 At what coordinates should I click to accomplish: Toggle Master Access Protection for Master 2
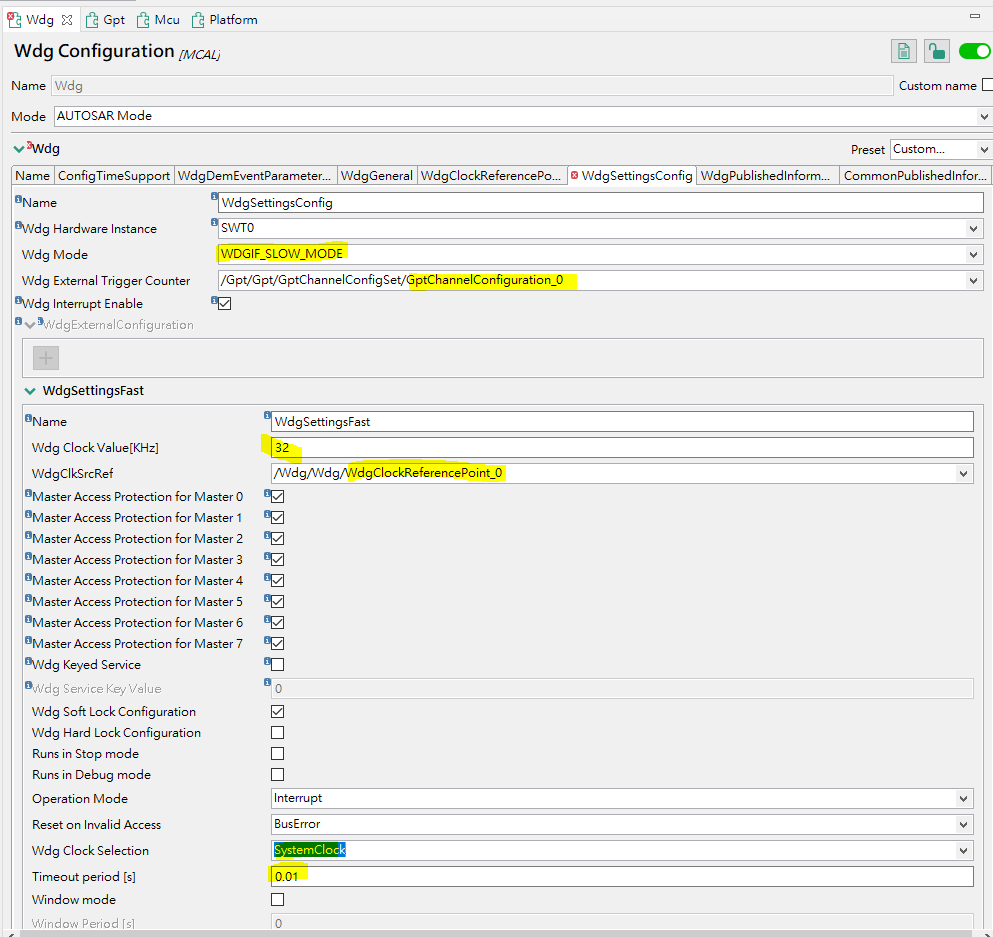point(277,538)
